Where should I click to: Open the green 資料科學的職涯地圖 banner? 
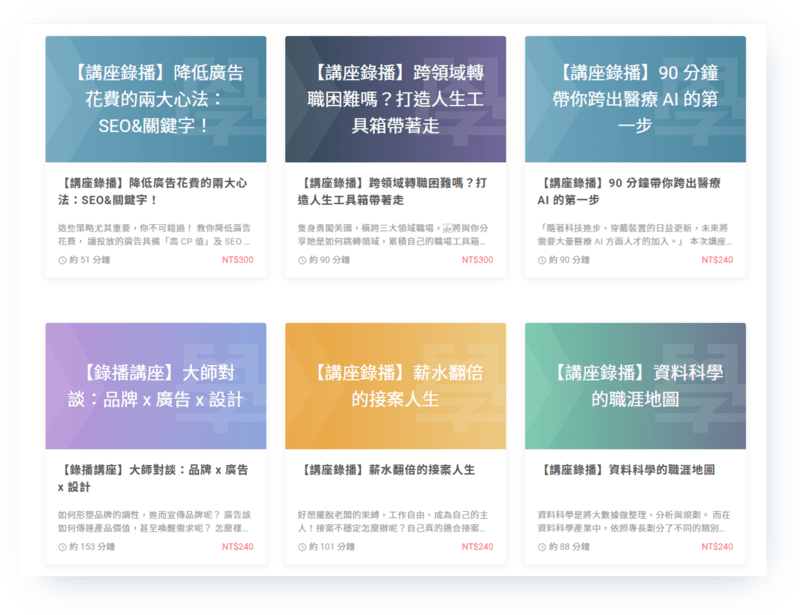click(635, 386)
